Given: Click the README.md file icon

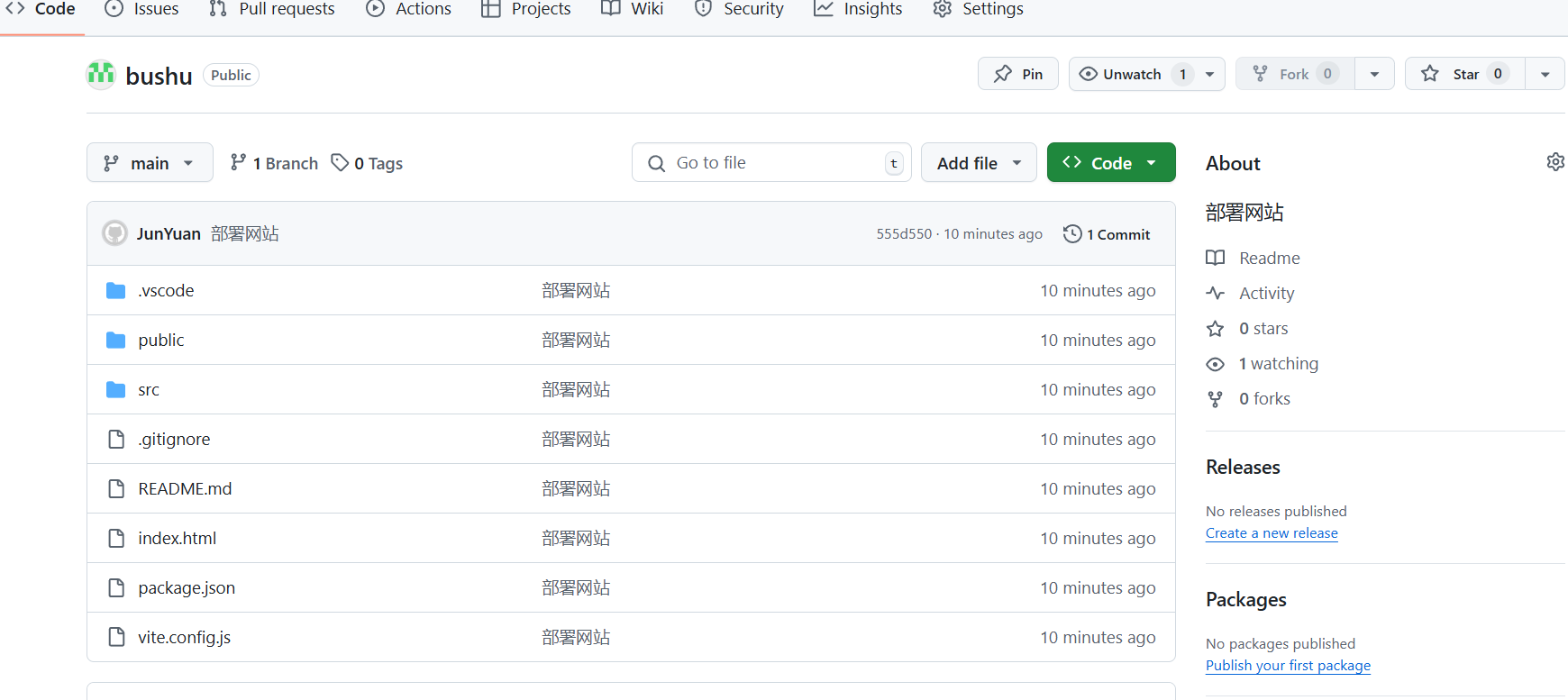Looking at the screenshot, I should tap(116, 488).
